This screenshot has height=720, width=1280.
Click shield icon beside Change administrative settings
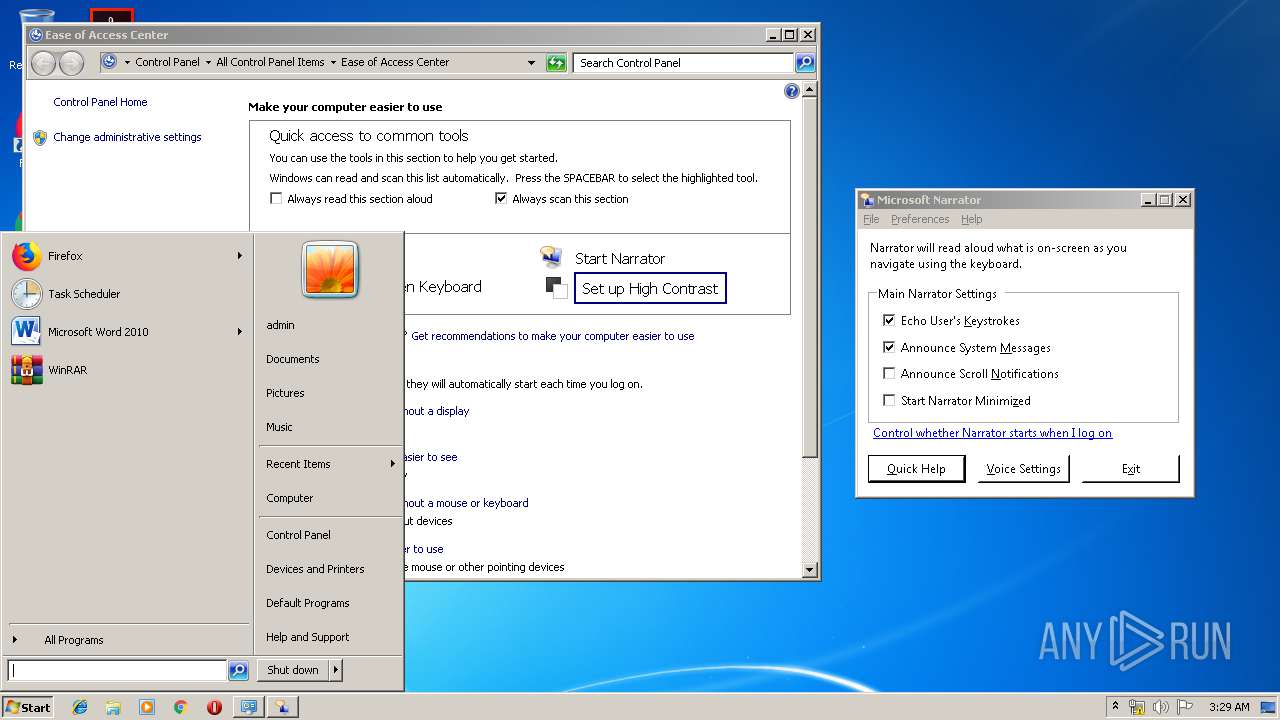point(40,137)
